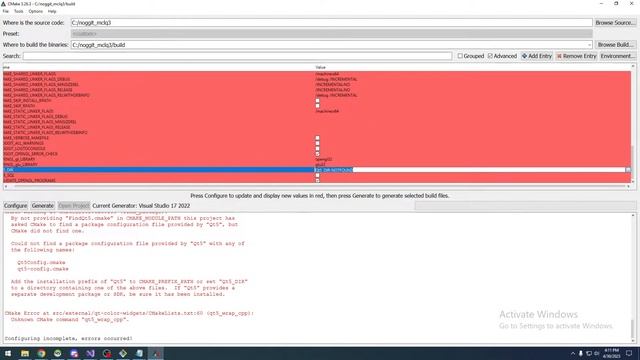Toggle the LOGTOCONSOLE checkbox
Image resolution: width=640 pixels, height=360 pixels.
pos(318,149)
